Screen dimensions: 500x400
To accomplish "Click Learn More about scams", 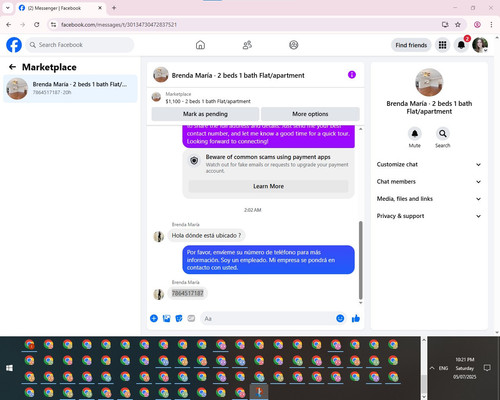I will click(x=268, y=186).
